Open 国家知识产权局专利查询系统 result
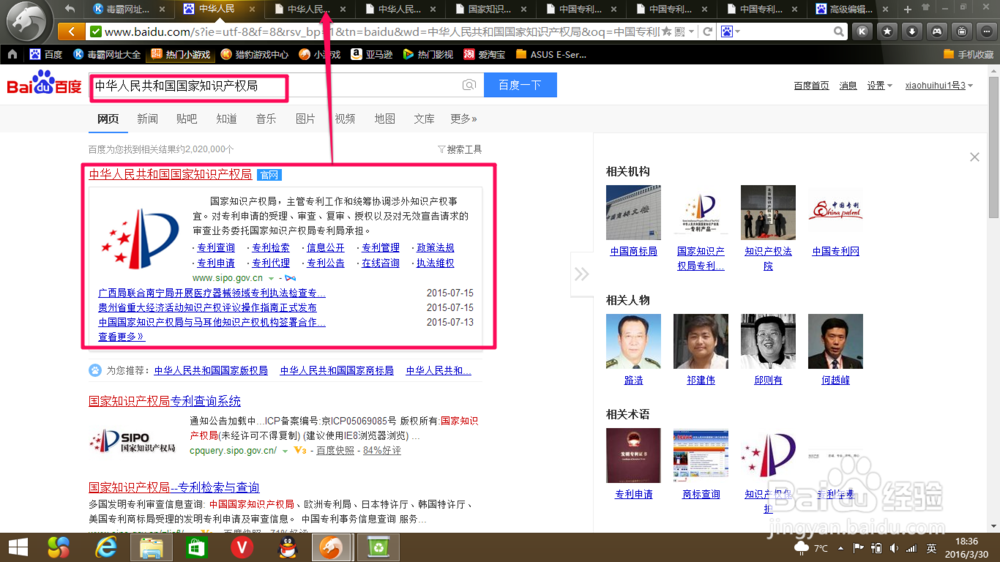 (x=165, y=401)
